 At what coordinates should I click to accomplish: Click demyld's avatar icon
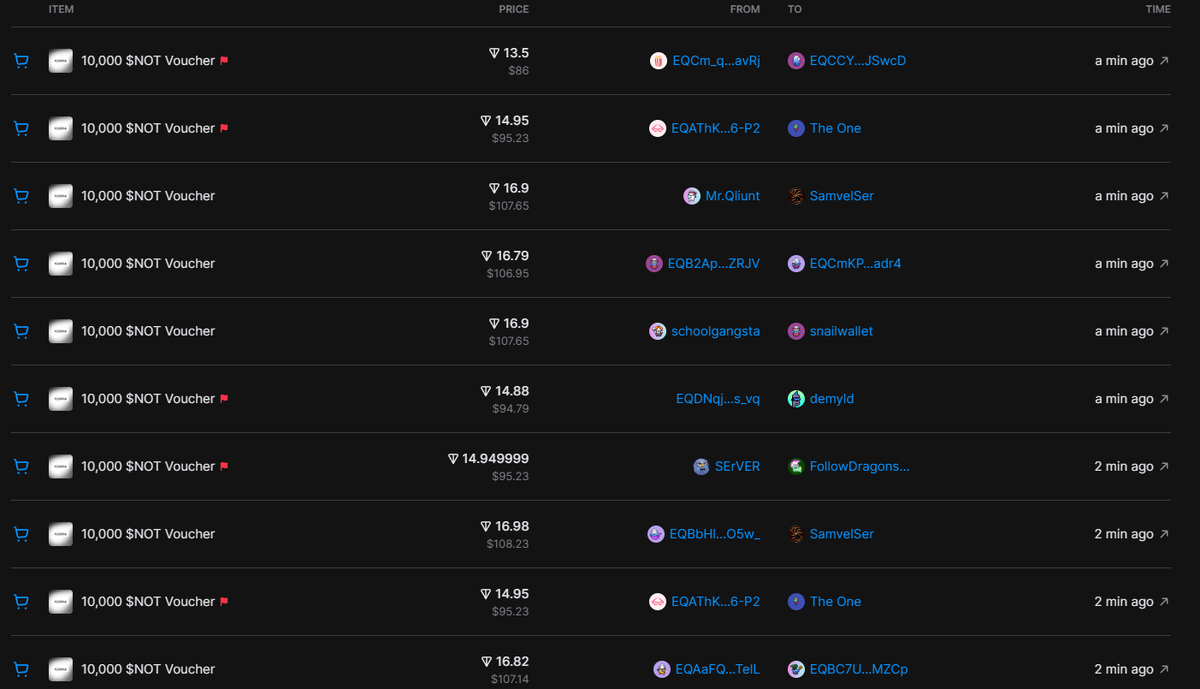click(796, 399)
